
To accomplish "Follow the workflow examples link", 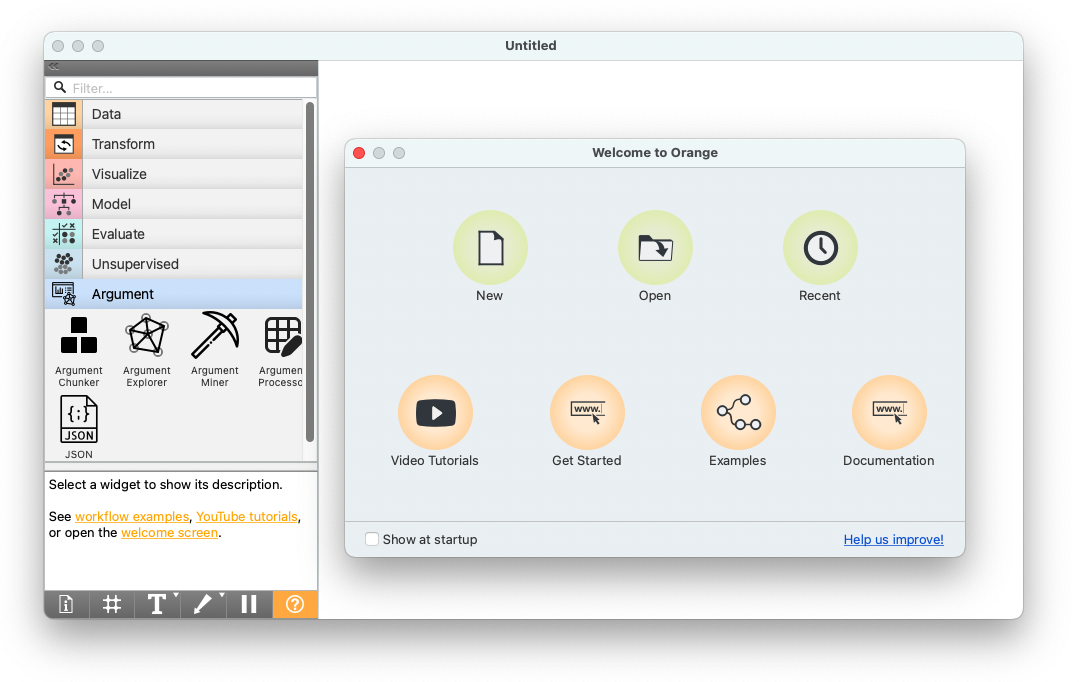I will (131, 516).
